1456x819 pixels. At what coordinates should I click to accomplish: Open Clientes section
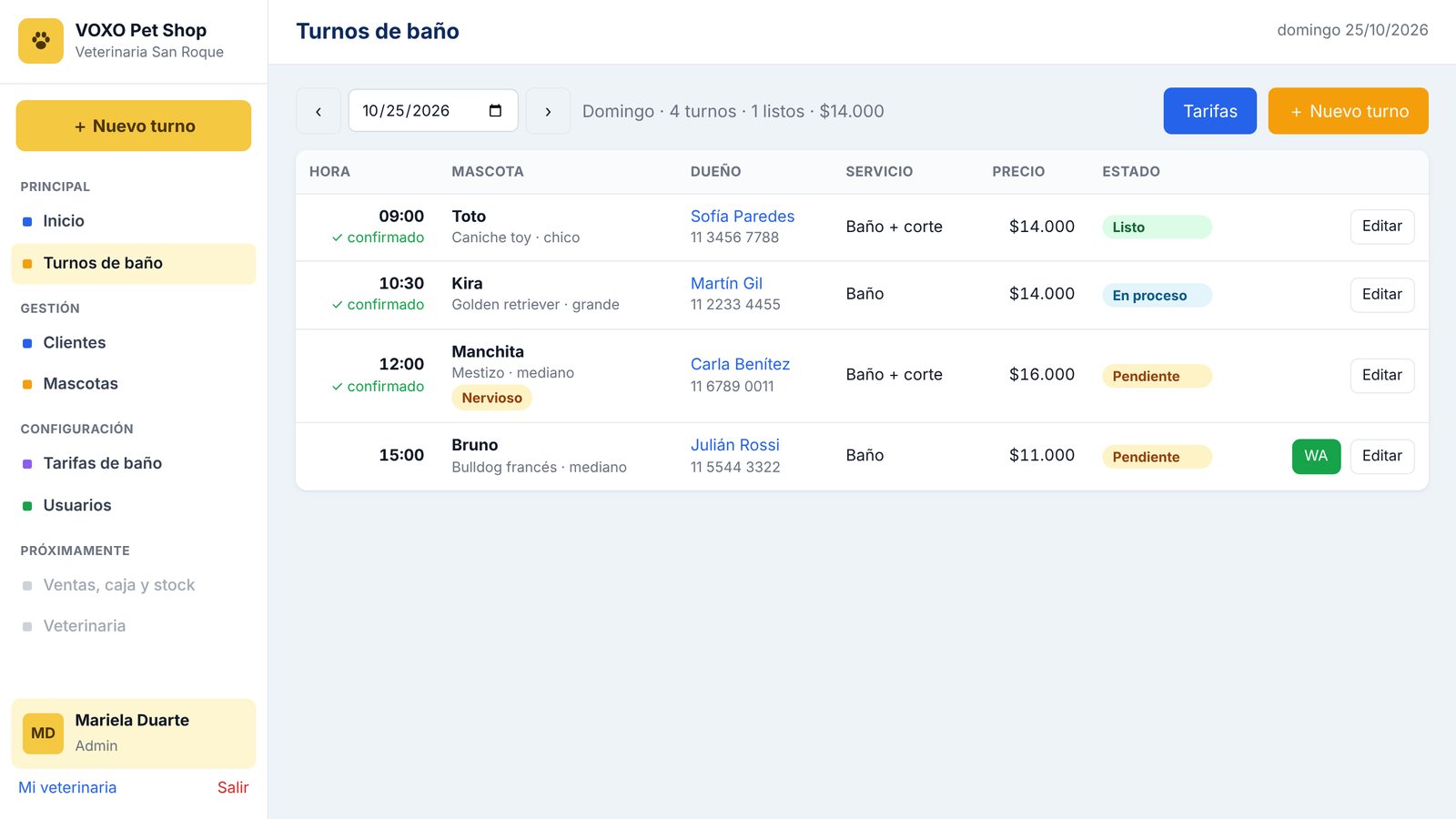[x=134, y=343]
